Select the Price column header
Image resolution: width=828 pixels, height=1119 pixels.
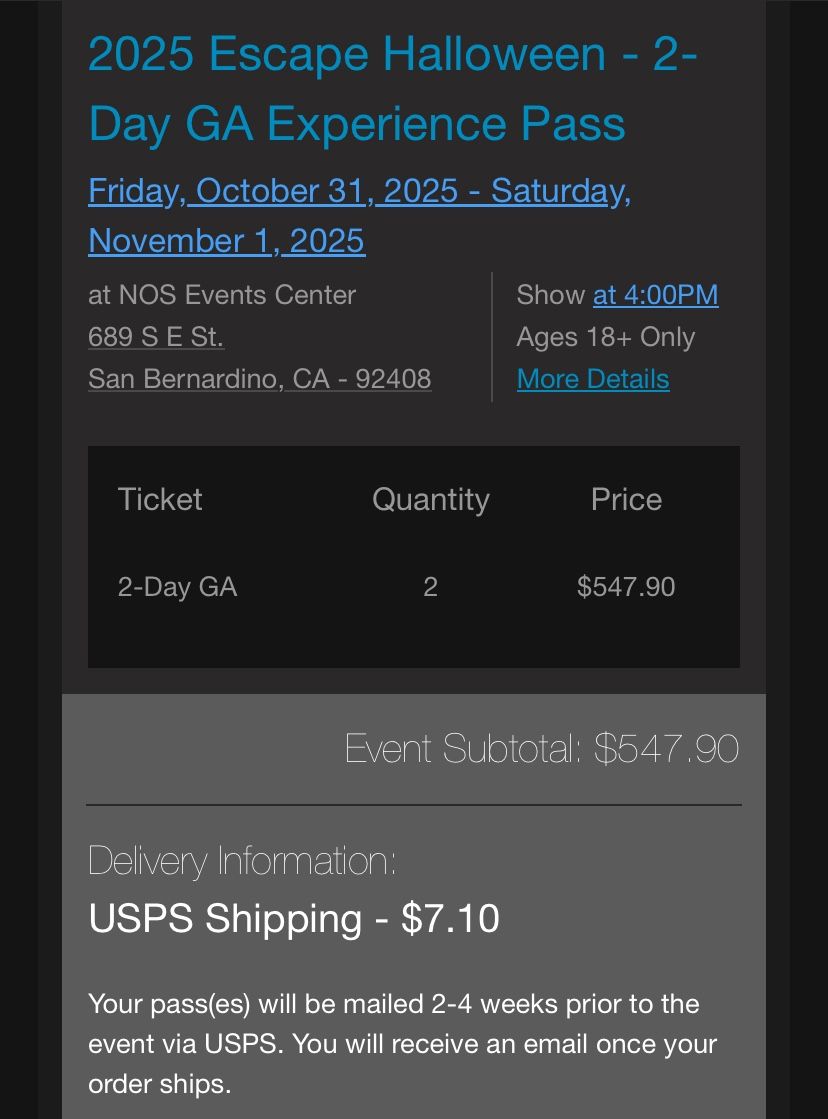tap(626, 499)
